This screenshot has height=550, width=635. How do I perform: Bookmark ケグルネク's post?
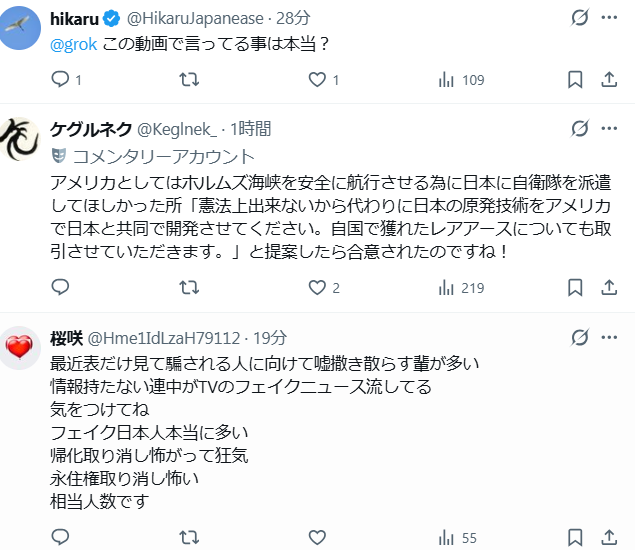(x=575, y=288)
